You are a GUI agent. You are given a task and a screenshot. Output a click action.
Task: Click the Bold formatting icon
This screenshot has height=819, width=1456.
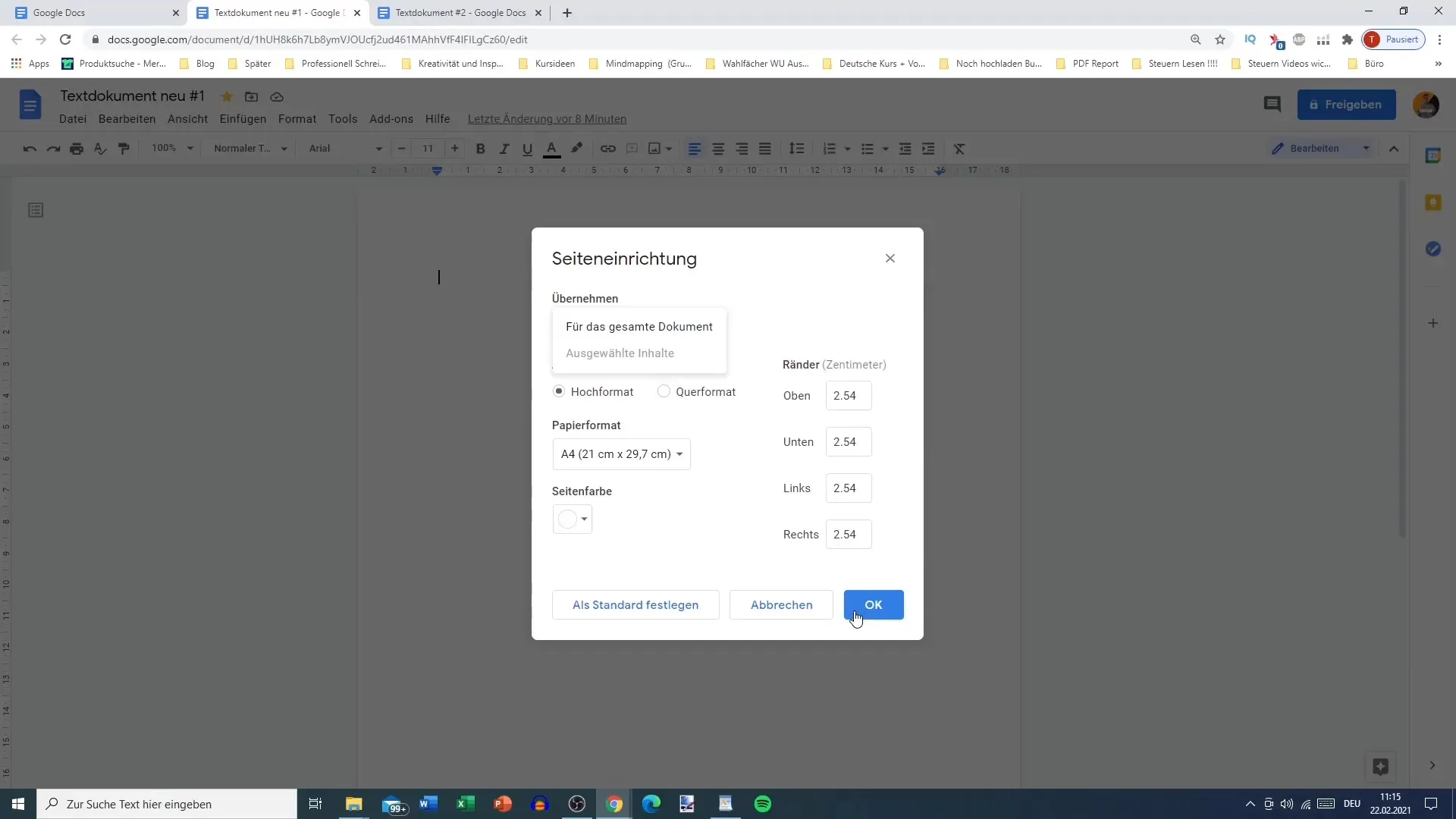[x=482, y=148]
